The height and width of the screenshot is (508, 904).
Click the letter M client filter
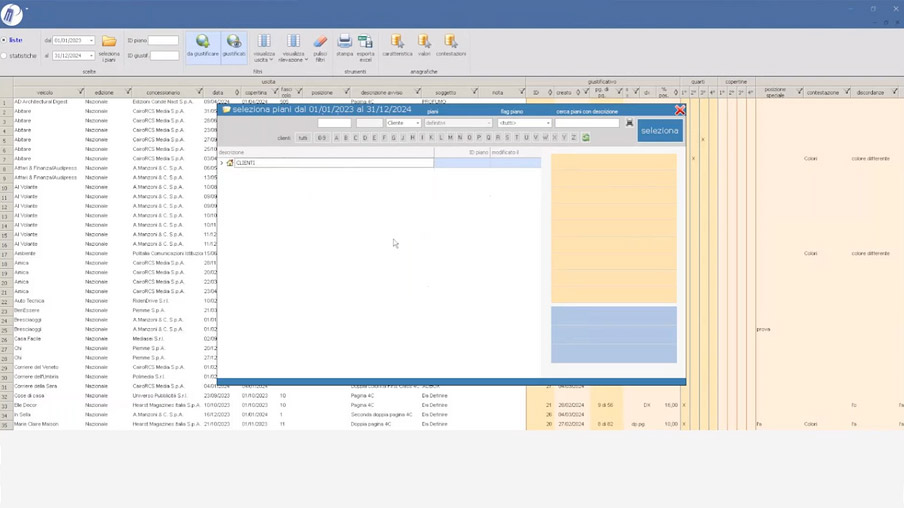coord(450,138)
